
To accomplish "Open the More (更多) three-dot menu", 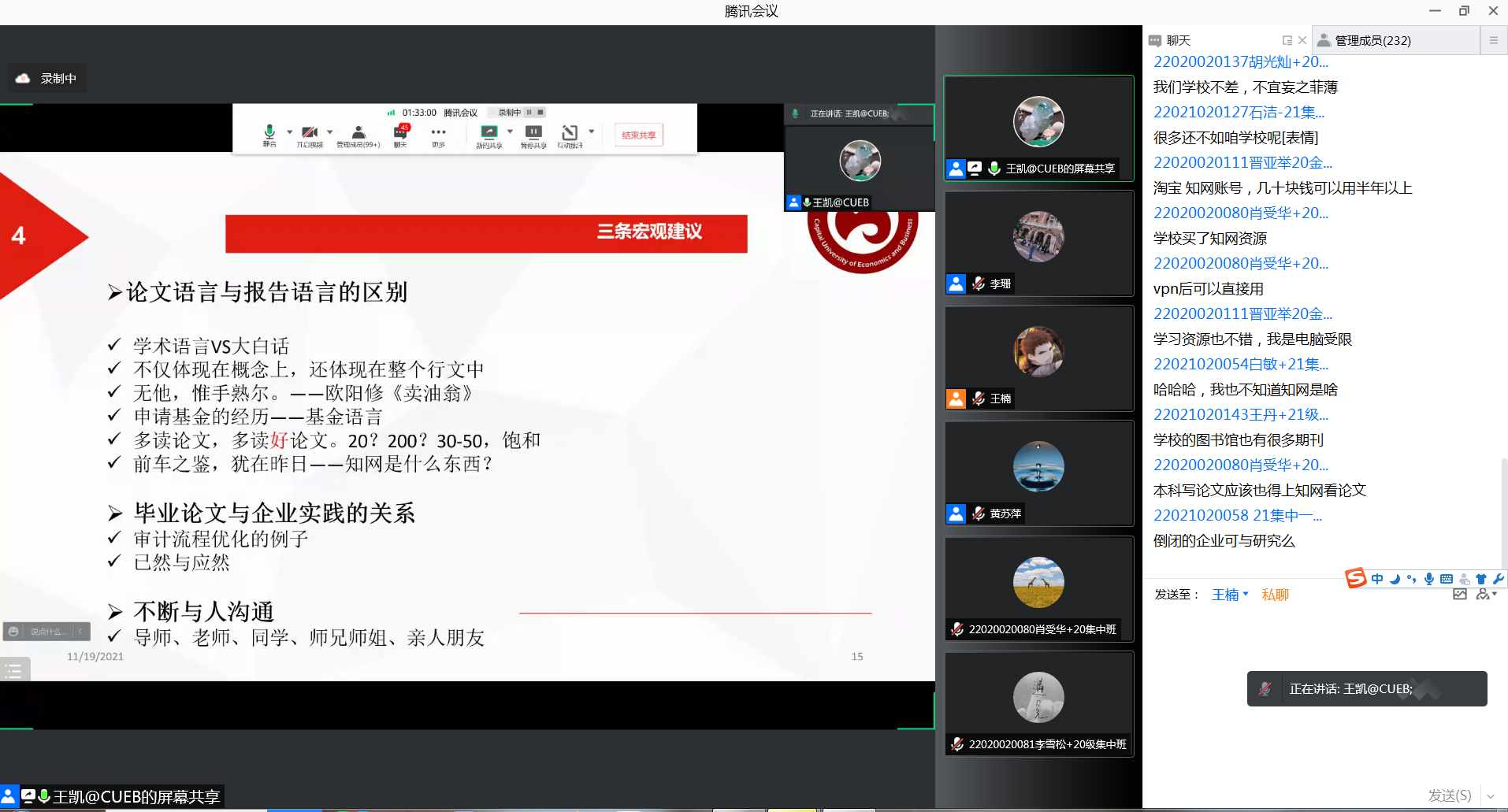I will (x=439, y=135).
